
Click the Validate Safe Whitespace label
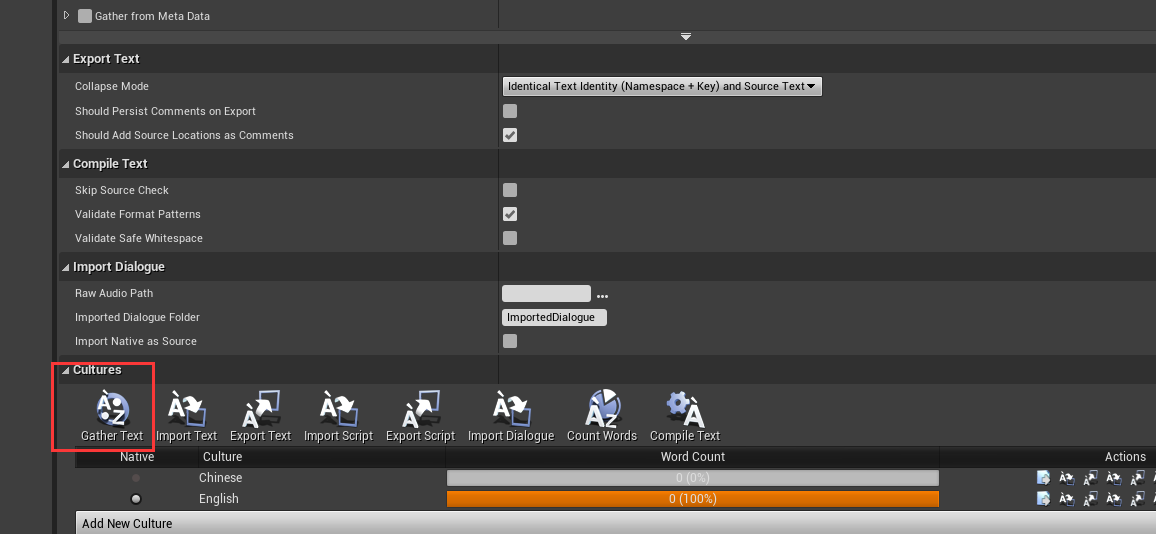tap(139, 238)
